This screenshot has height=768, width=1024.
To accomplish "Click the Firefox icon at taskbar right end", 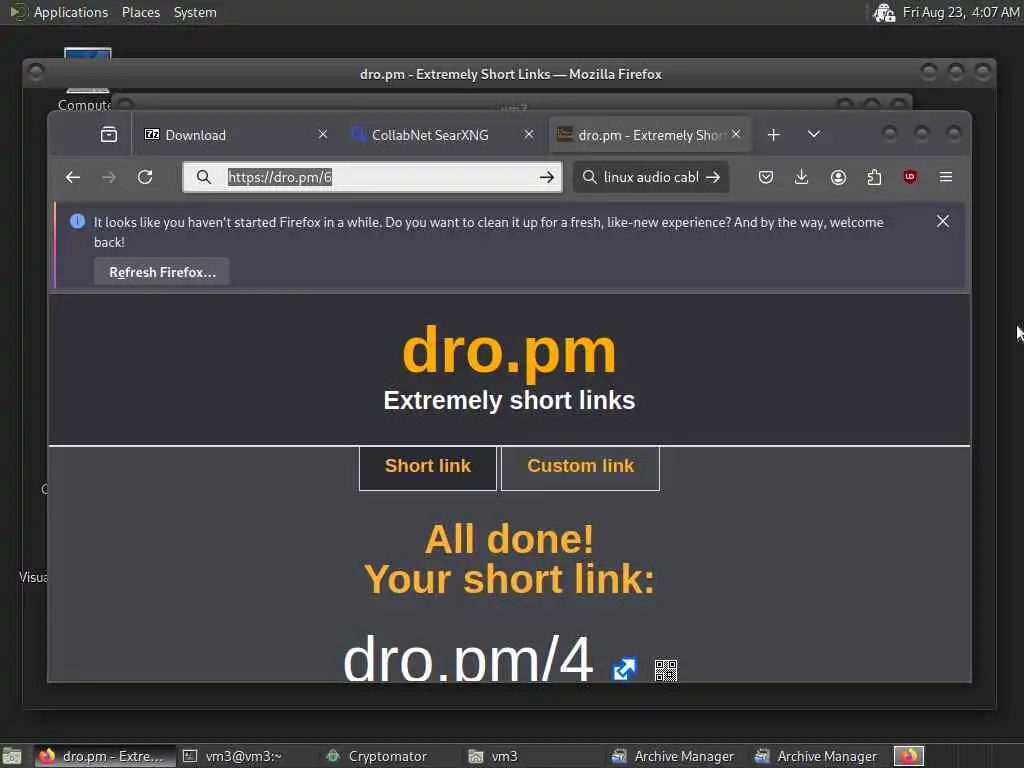I will tap(908, 756).
